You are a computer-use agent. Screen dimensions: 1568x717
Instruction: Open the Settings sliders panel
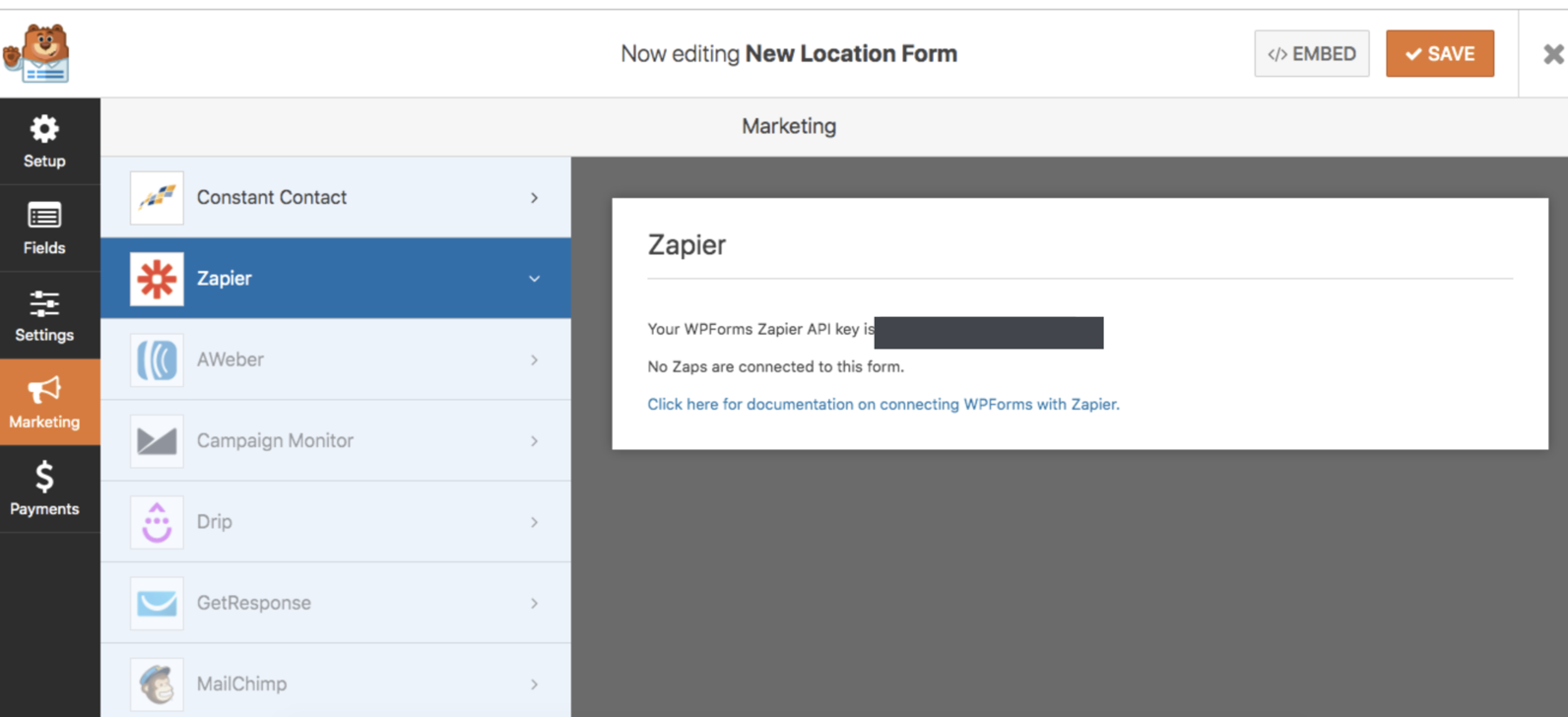pos(44,315)
